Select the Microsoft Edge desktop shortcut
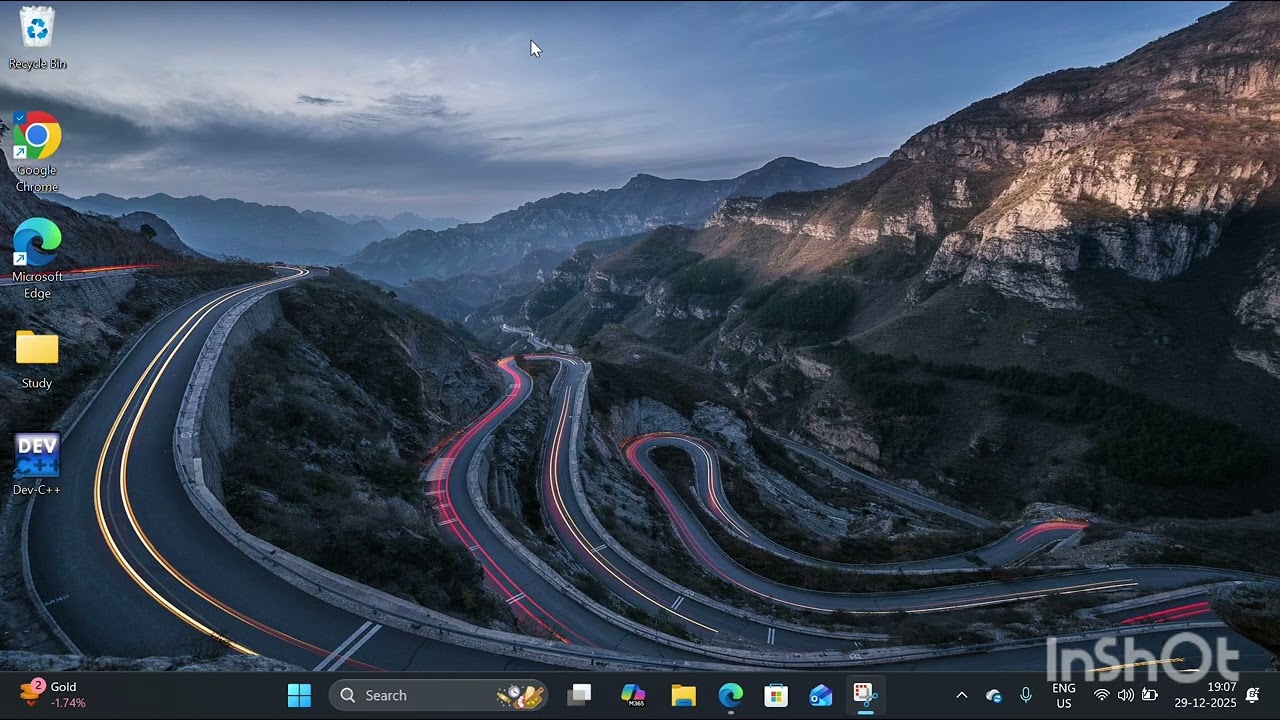 pos(37,258)
